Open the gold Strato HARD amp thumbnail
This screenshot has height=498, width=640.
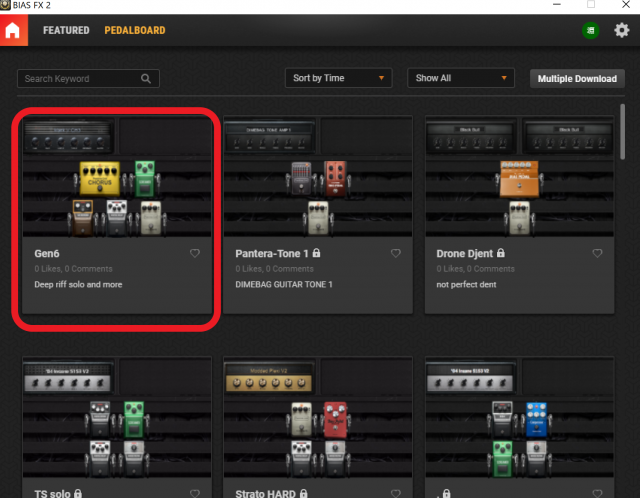point(269,378)
